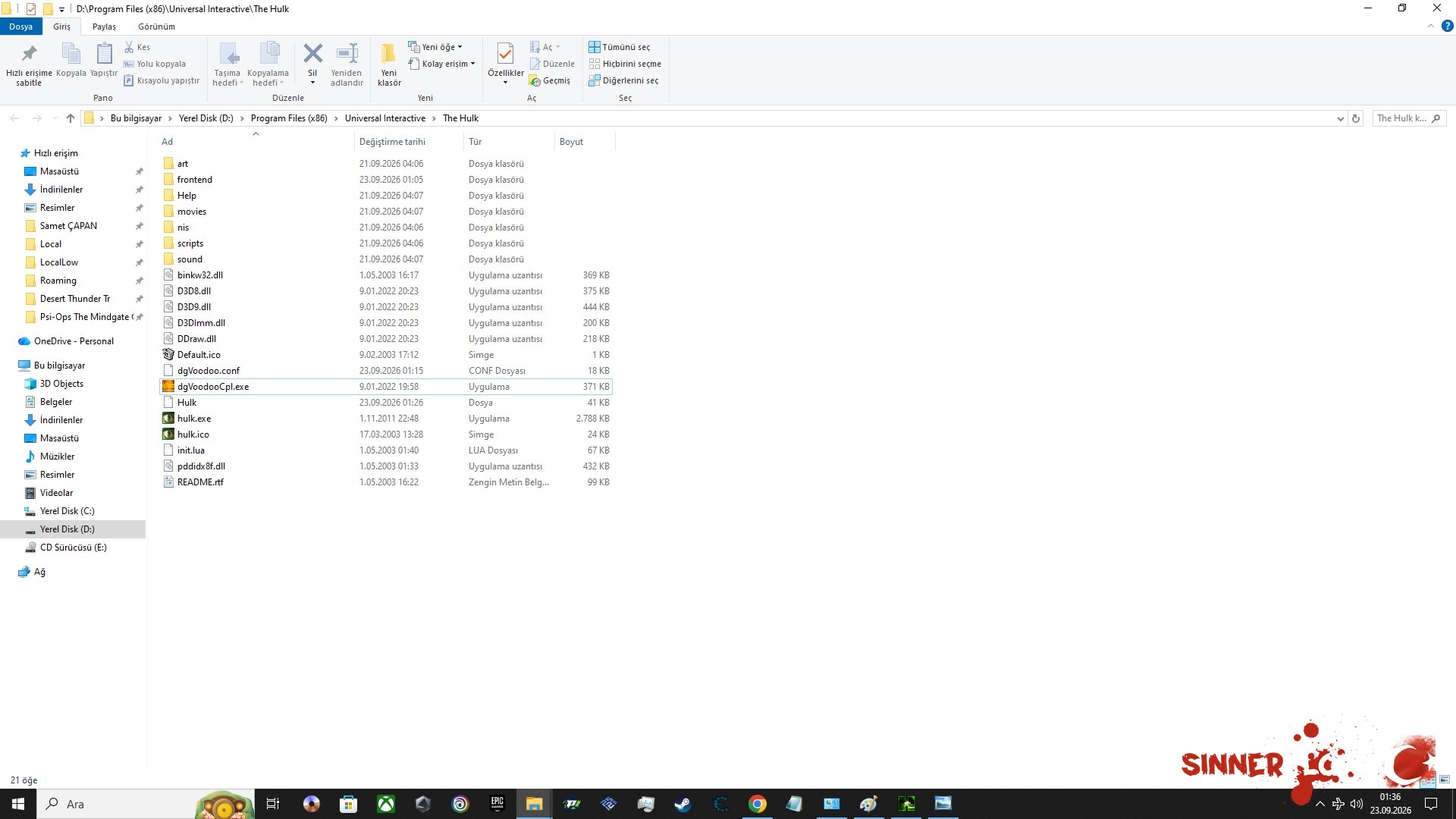The width and height of the screenshot is (1456, 819).
Task: Select the dgVoodooCpl.exe file icon
Action: (168, 387)
